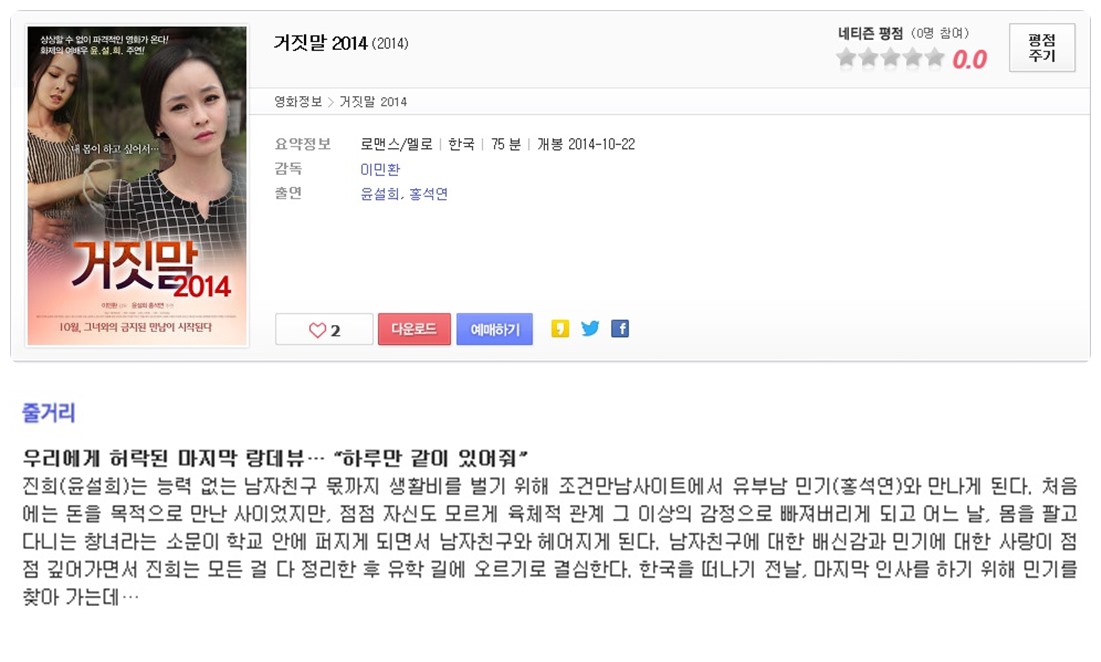Screen dimensions: 1101x662
Task: Click the 거짓말 2014 breadcrumb item
Action: click(373, 102)
